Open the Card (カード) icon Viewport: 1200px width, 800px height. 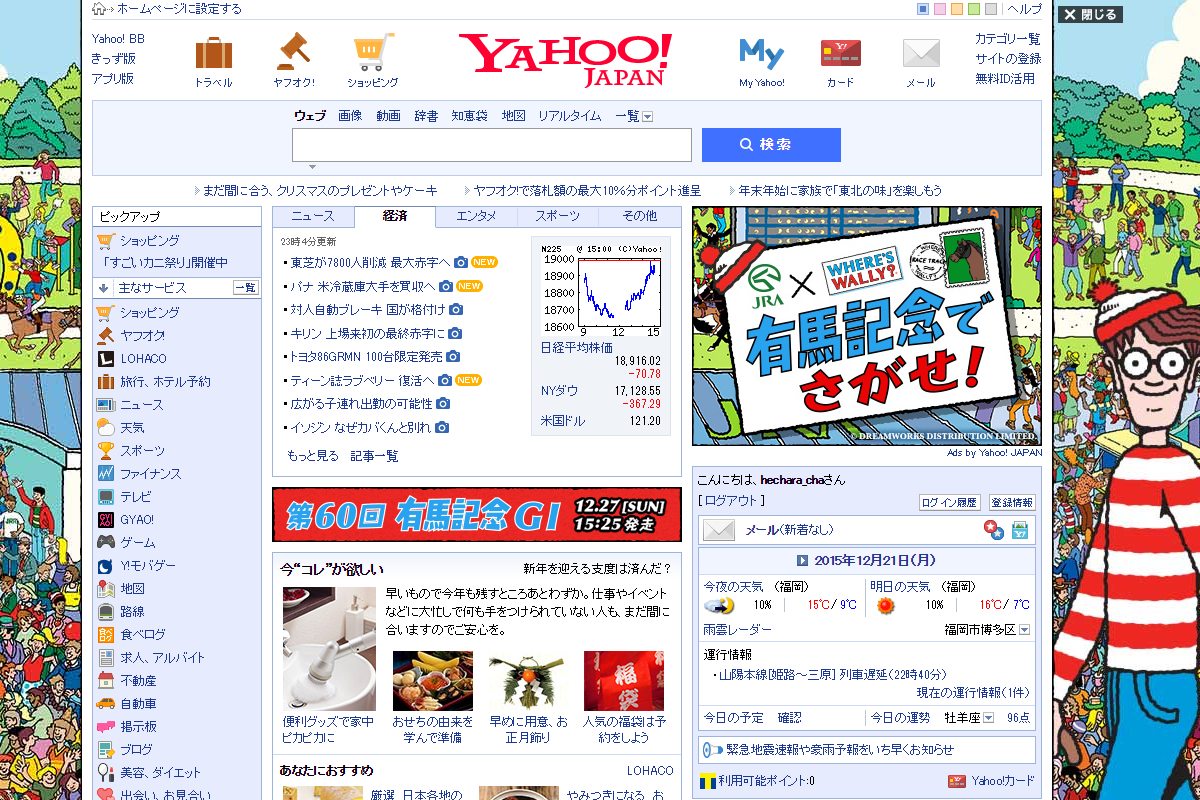pyautogui.click(x=841, y=52)
